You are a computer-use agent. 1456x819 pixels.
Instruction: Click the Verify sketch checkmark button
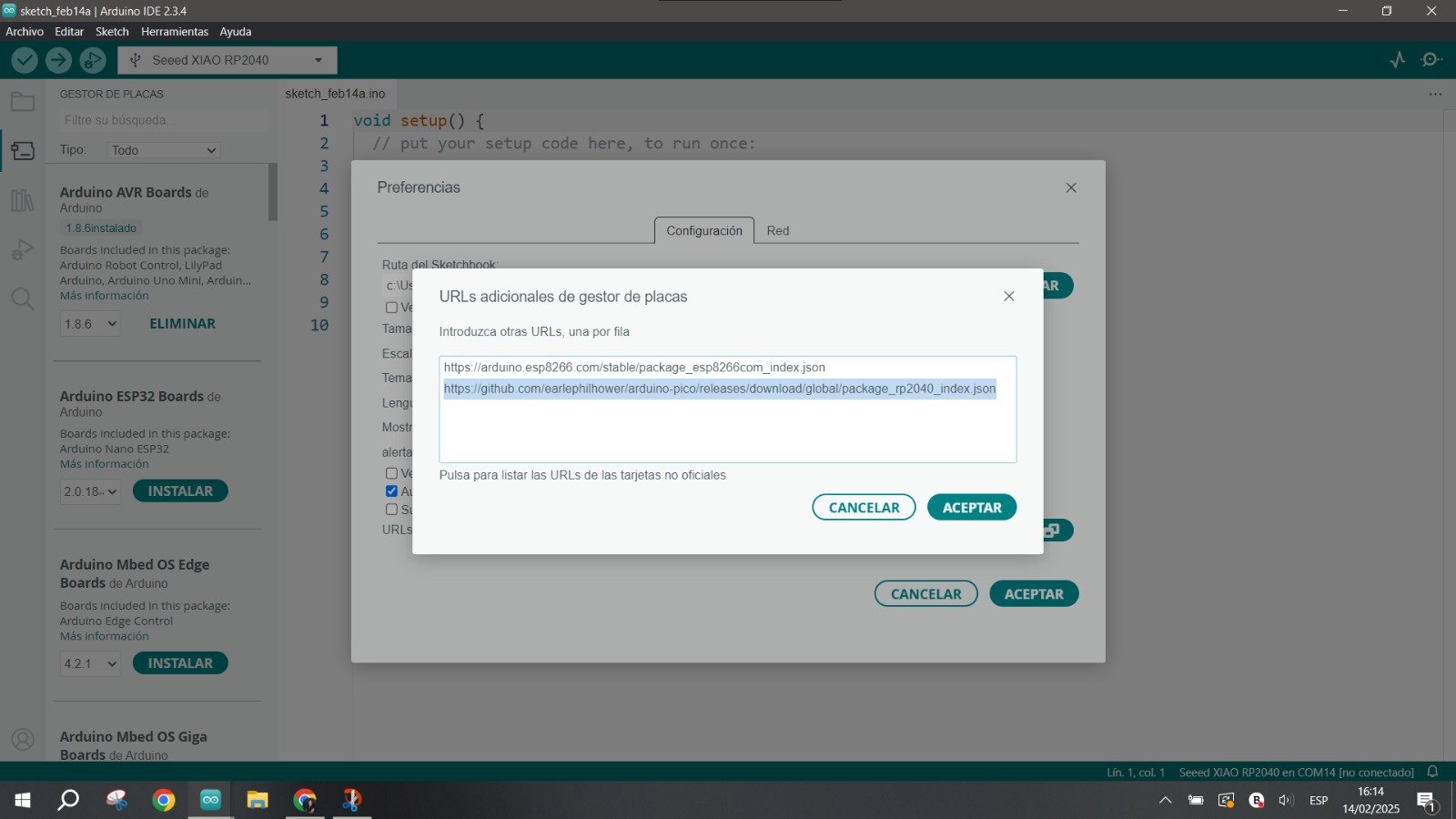click(x=25, y=60)
